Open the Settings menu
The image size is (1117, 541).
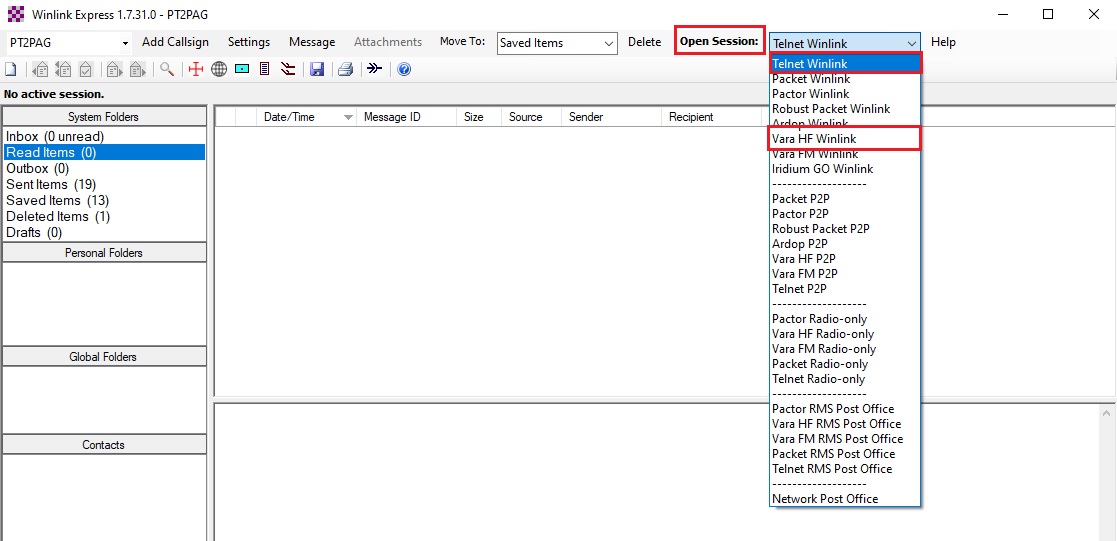[x=249, y=42]
